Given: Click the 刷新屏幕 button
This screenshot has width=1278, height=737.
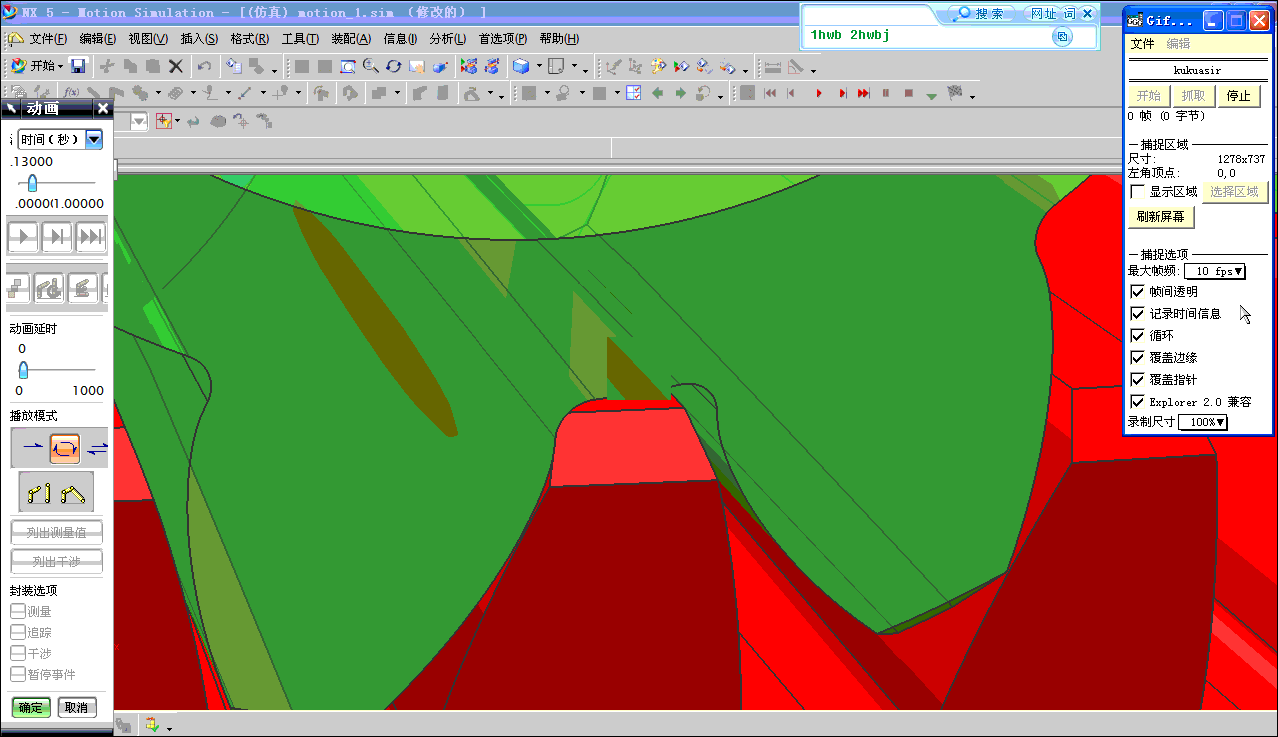Looking at the screenshot, I should [x=1161, y=216].
